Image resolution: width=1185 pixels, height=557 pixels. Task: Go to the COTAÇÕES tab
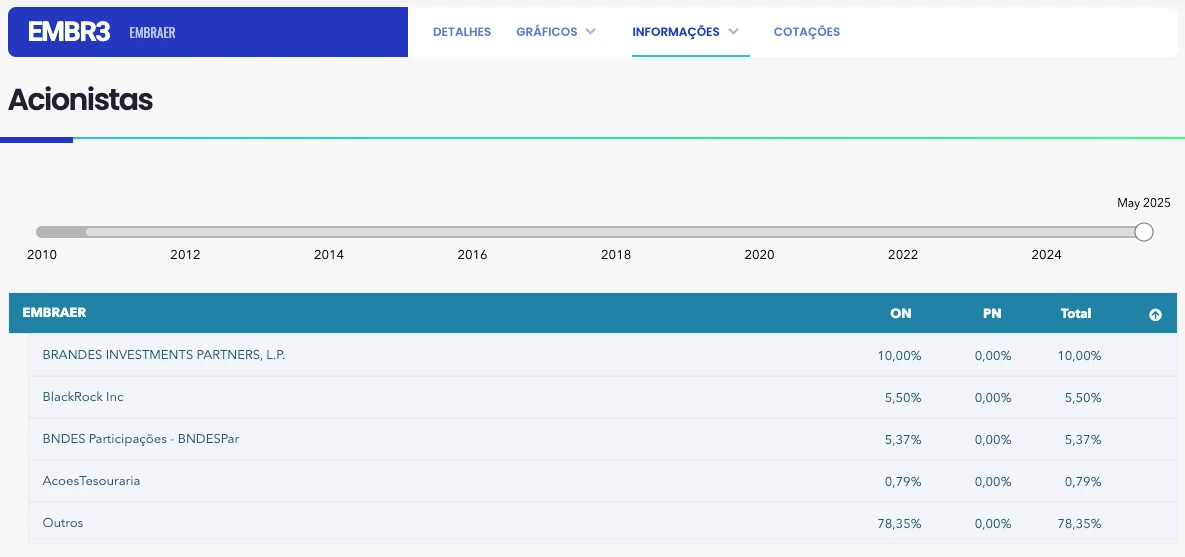pos(806,32)
